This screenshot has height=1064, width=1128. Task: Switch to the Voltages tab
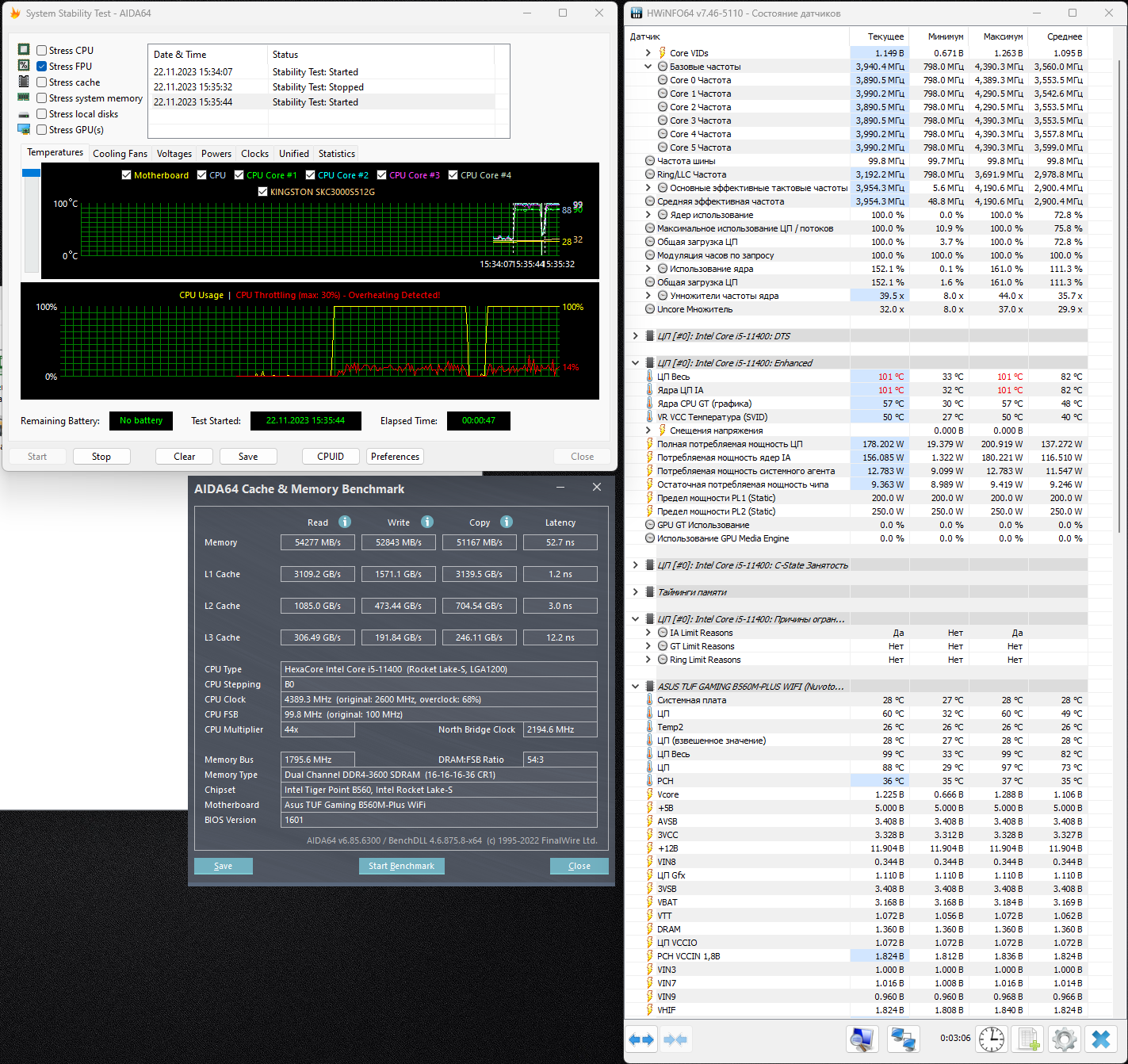(174, 154)
